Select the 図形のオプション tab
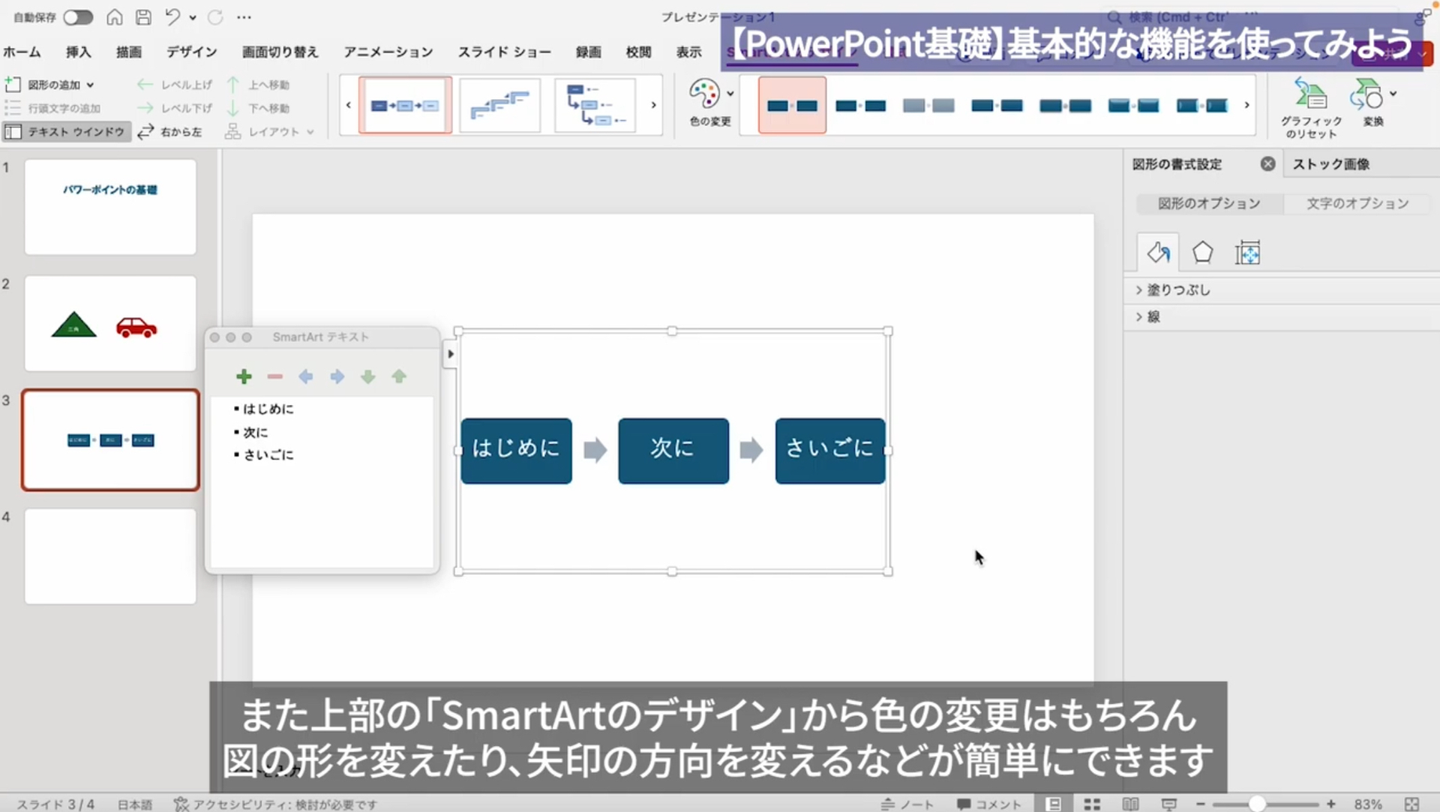Image resolution: width=1440 pixels, height=812 pixels. tap(1209, 203)
